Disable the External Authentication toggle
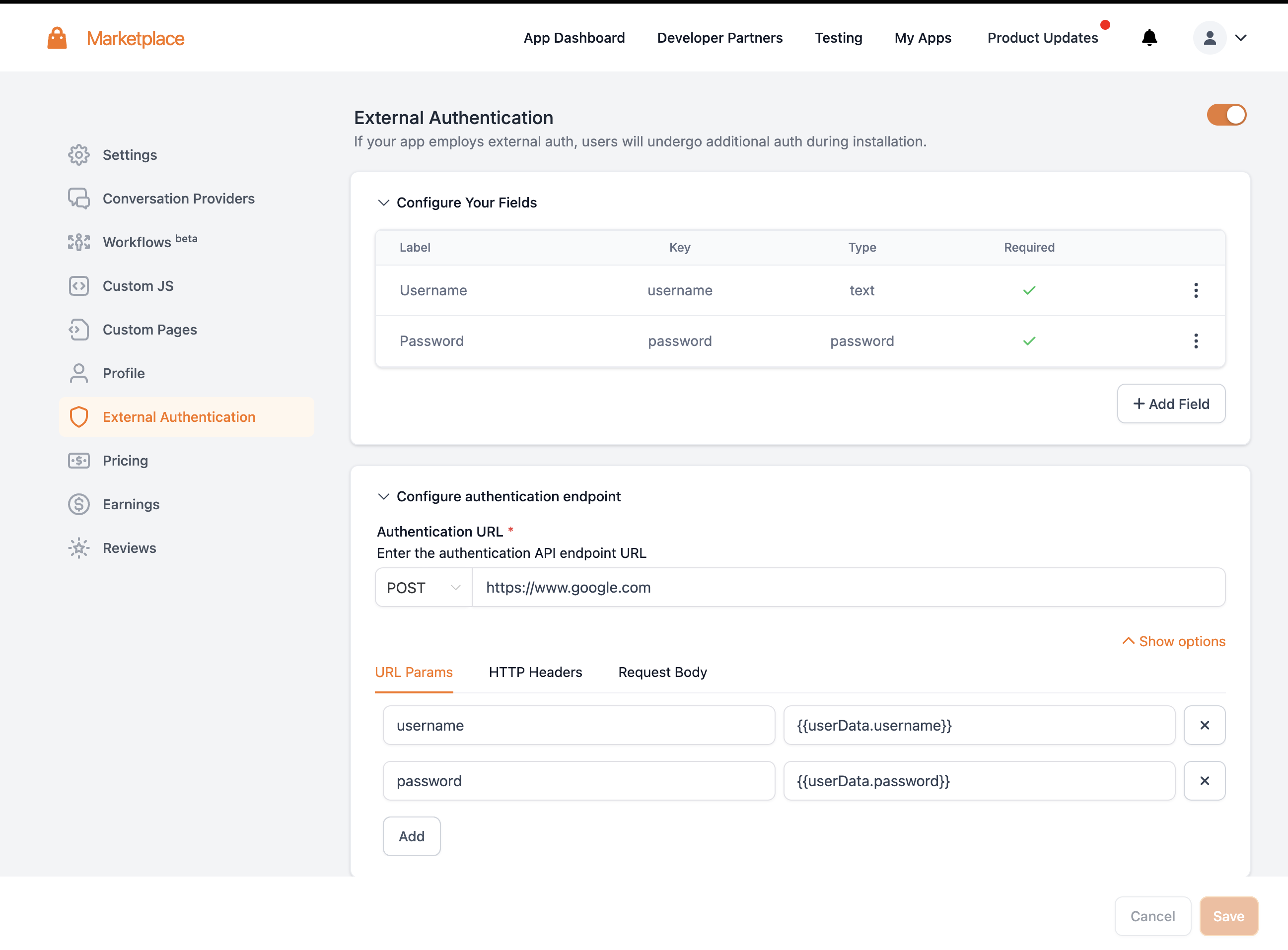The height and width of the screenshot is (950, 1288). coord(1226,115)
